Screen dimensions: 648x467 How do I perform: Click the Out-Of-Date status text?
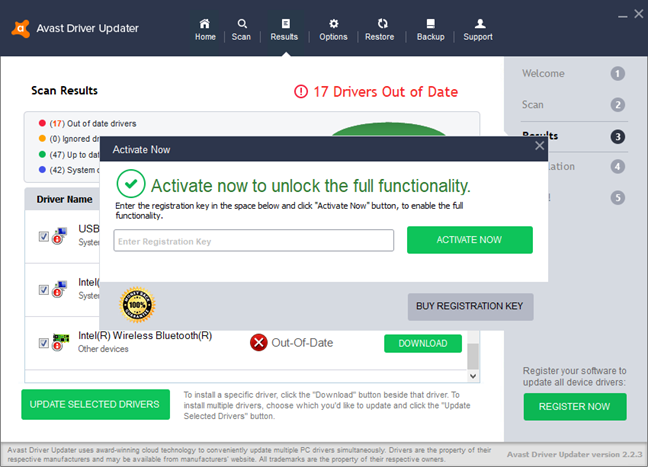(302, 343)
